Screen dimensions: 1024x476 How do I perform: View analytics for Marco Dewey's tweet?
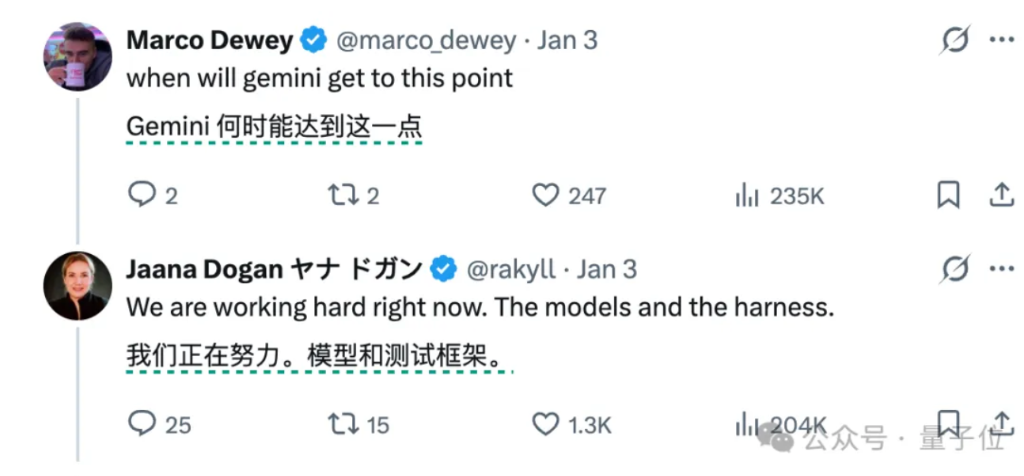point(747,195)
